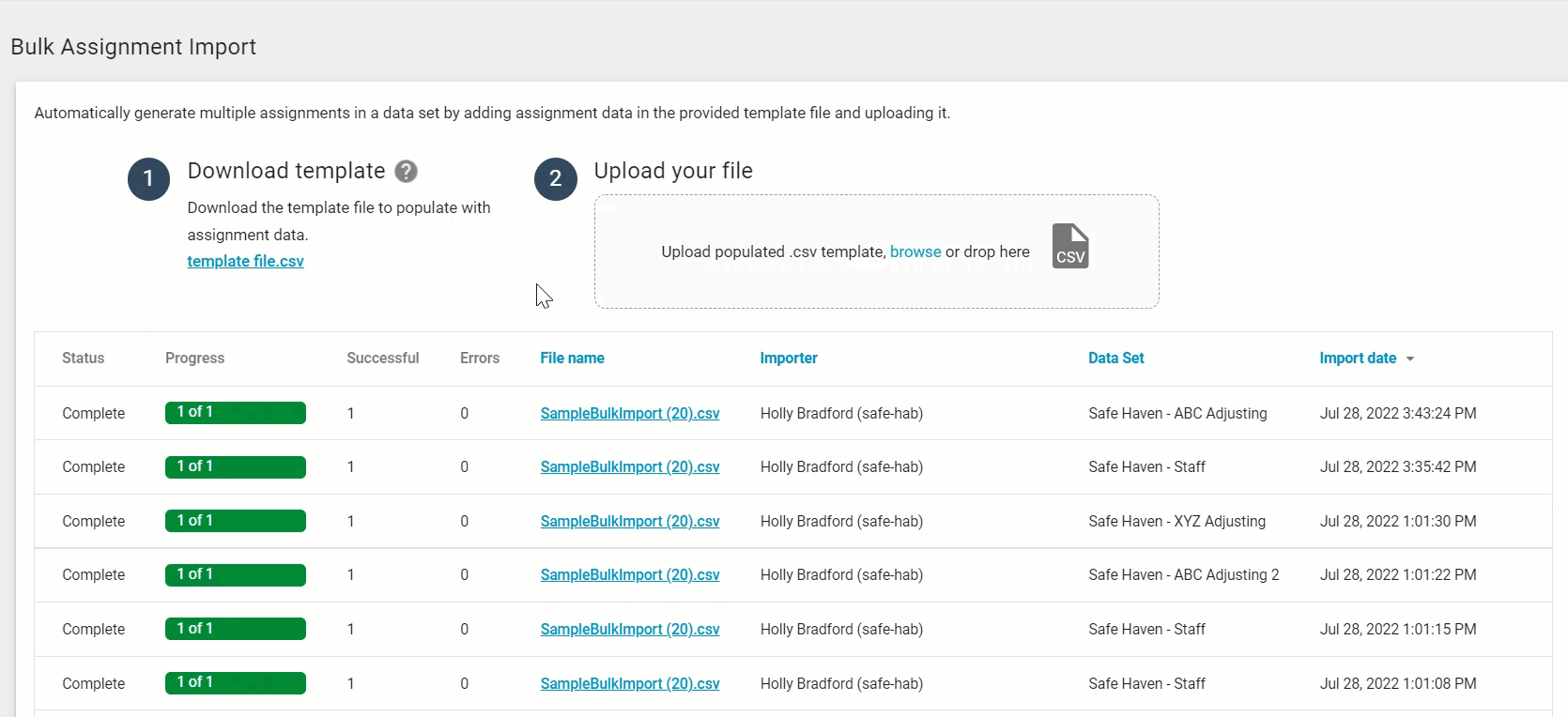Open SampleBulkImport file imported at 3:35:42 PM
The height and width of the screenshot is (717, 1568).
tap(629, 466)
